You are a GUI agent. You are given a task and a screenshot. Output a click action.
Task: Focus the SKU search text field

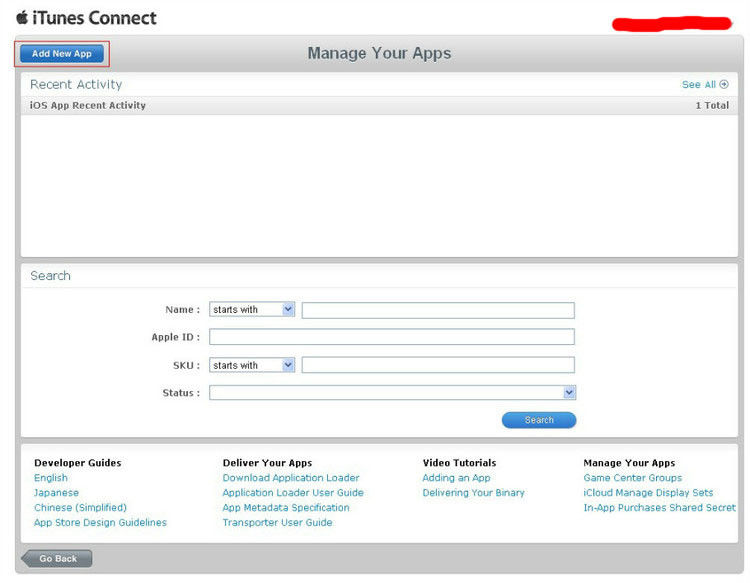click(x=438, y=365)
